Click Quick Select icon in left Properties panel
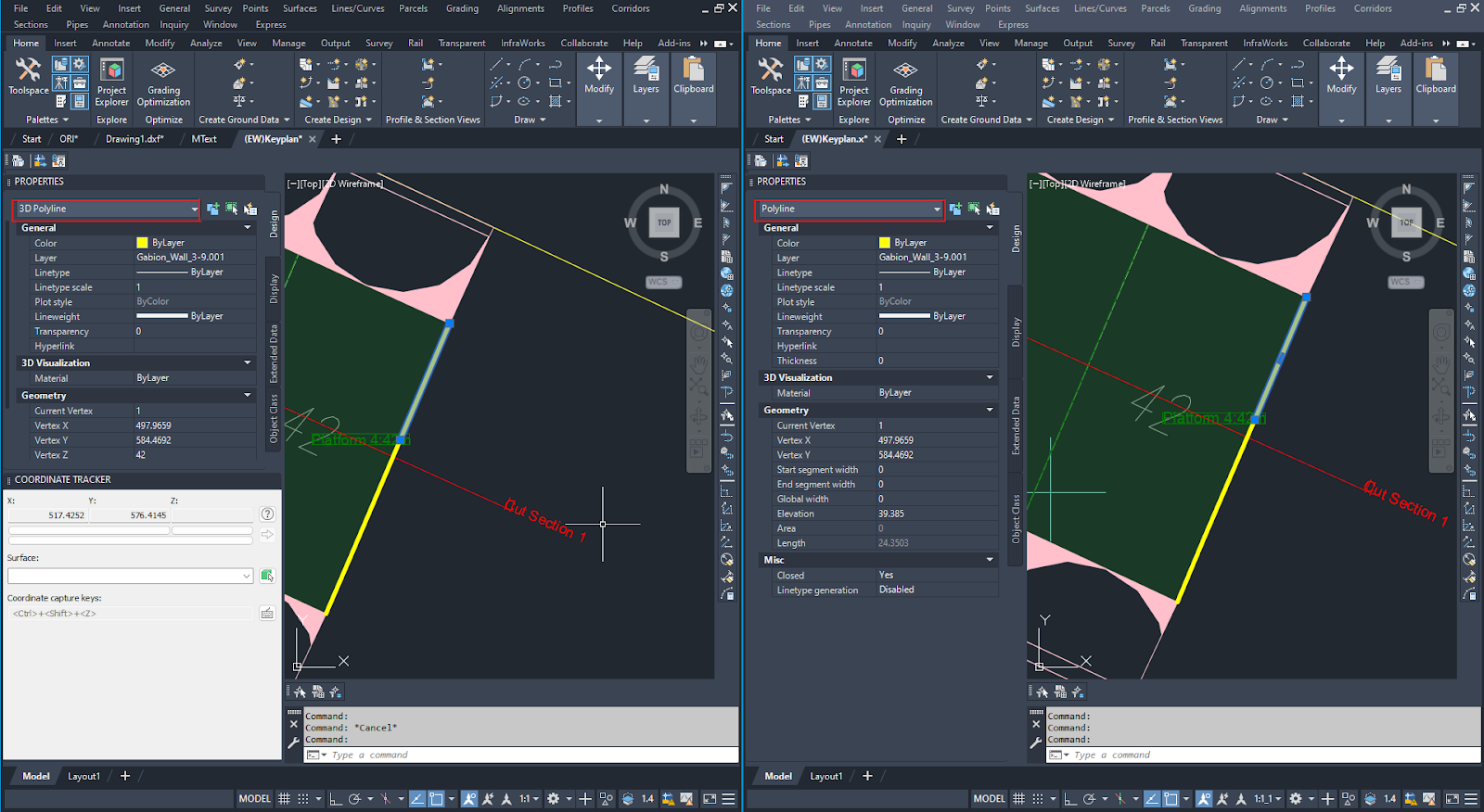The width and height of the screenshot is (1484, 812). (250, 209)
